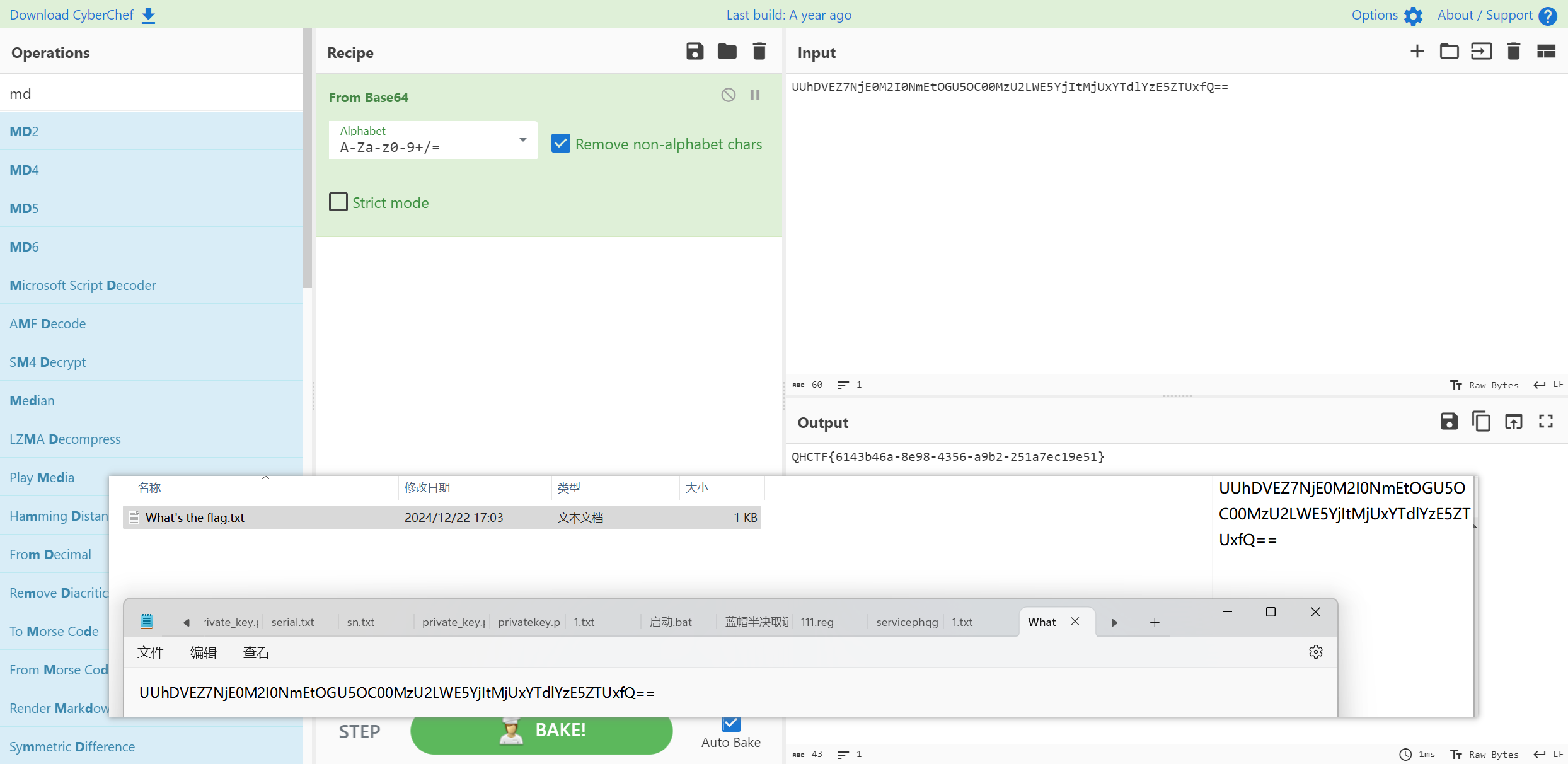Toggle Remove non-alphabet chars checkbox

560,144
